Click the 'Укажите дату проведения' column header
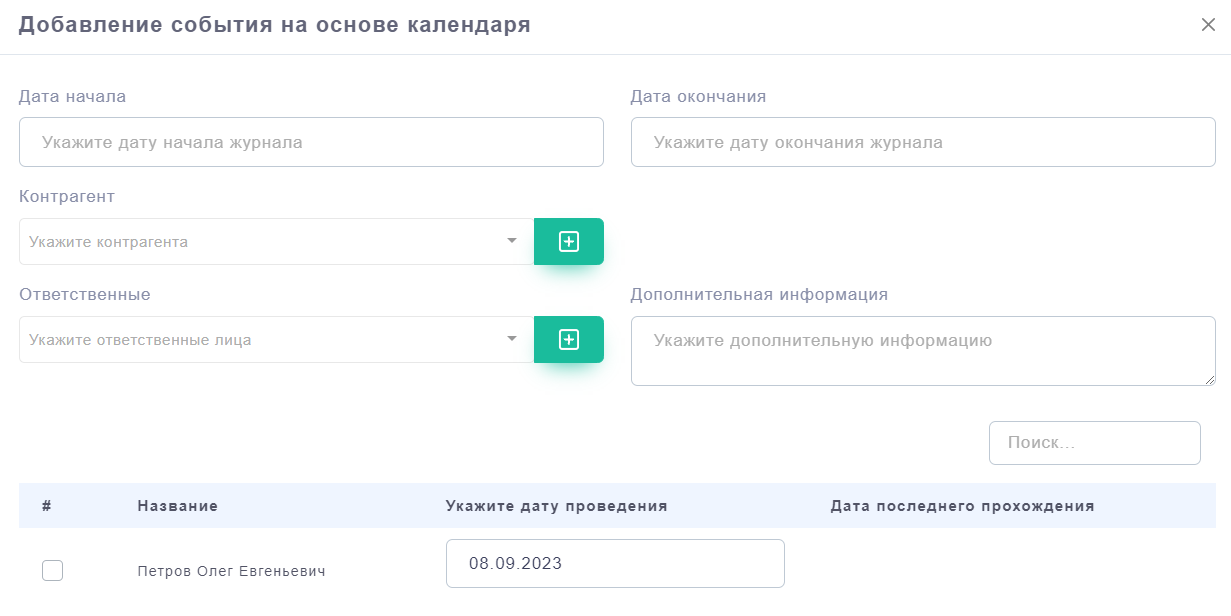The width and height of the screenshot is (1231, 616). tap(556, 506)
